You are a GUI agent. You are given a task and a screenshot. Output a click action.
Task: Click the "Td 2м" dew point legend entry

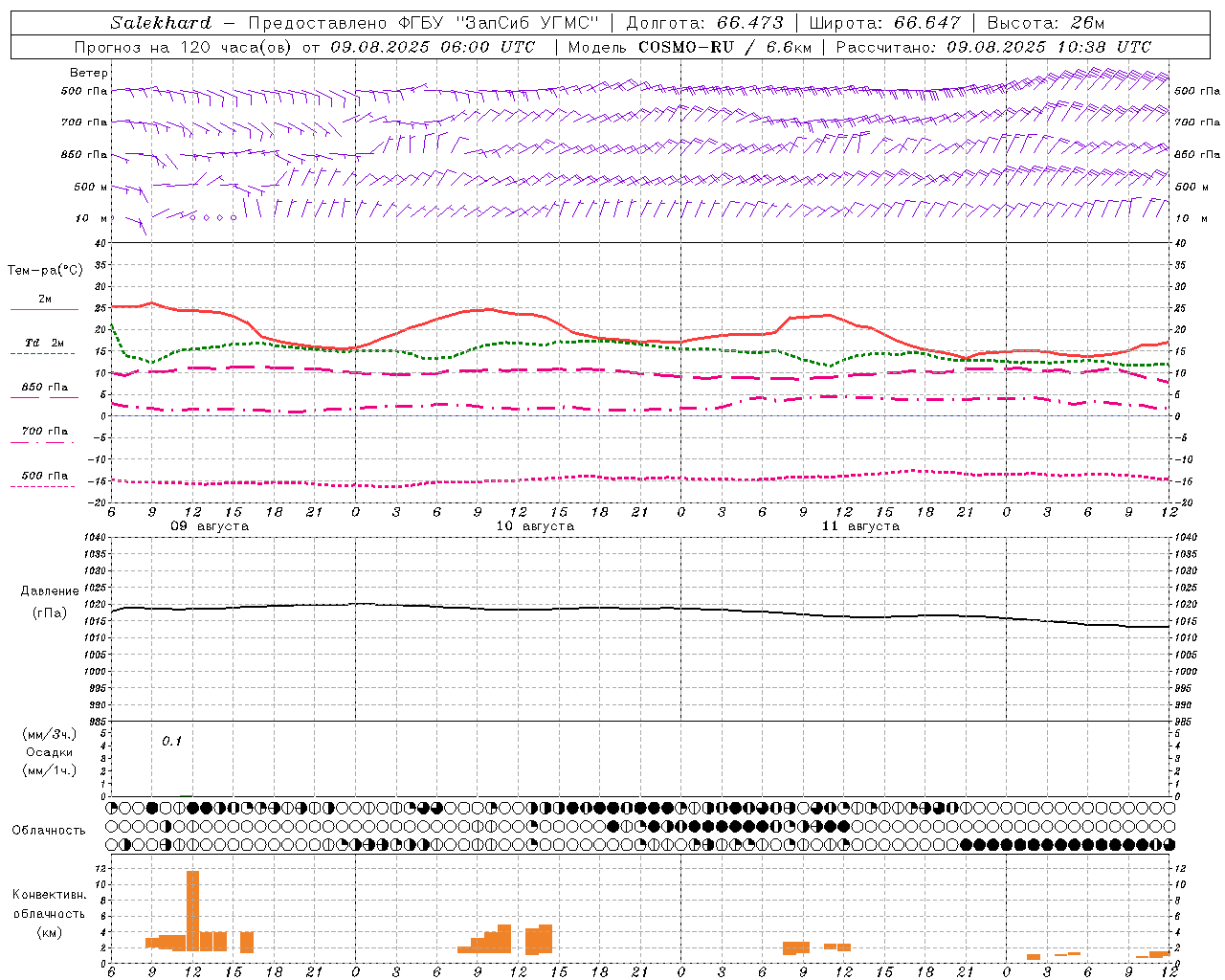[x=45, y=343]
